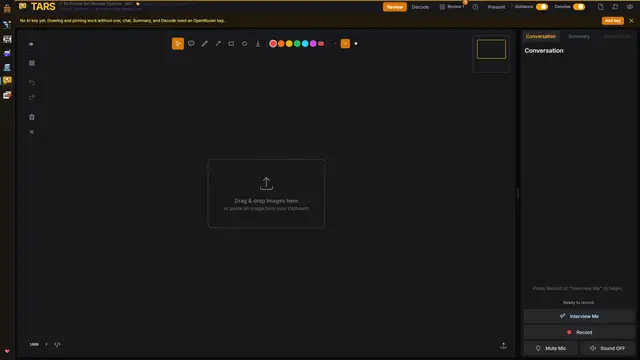Switch to Decode mode
640x360 pixels.
(420, 7)
